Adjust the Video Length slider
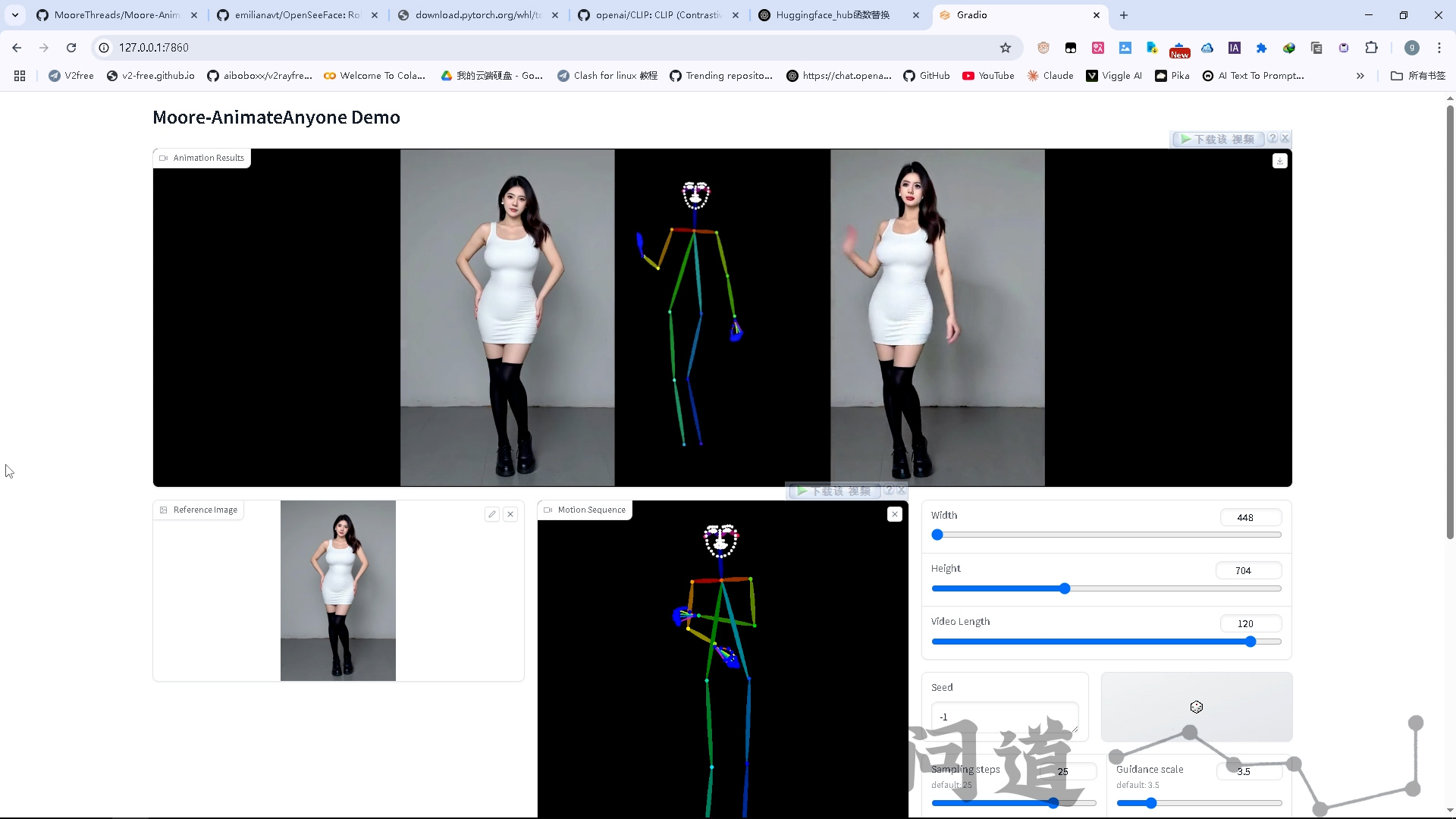 click(1250, 642)
